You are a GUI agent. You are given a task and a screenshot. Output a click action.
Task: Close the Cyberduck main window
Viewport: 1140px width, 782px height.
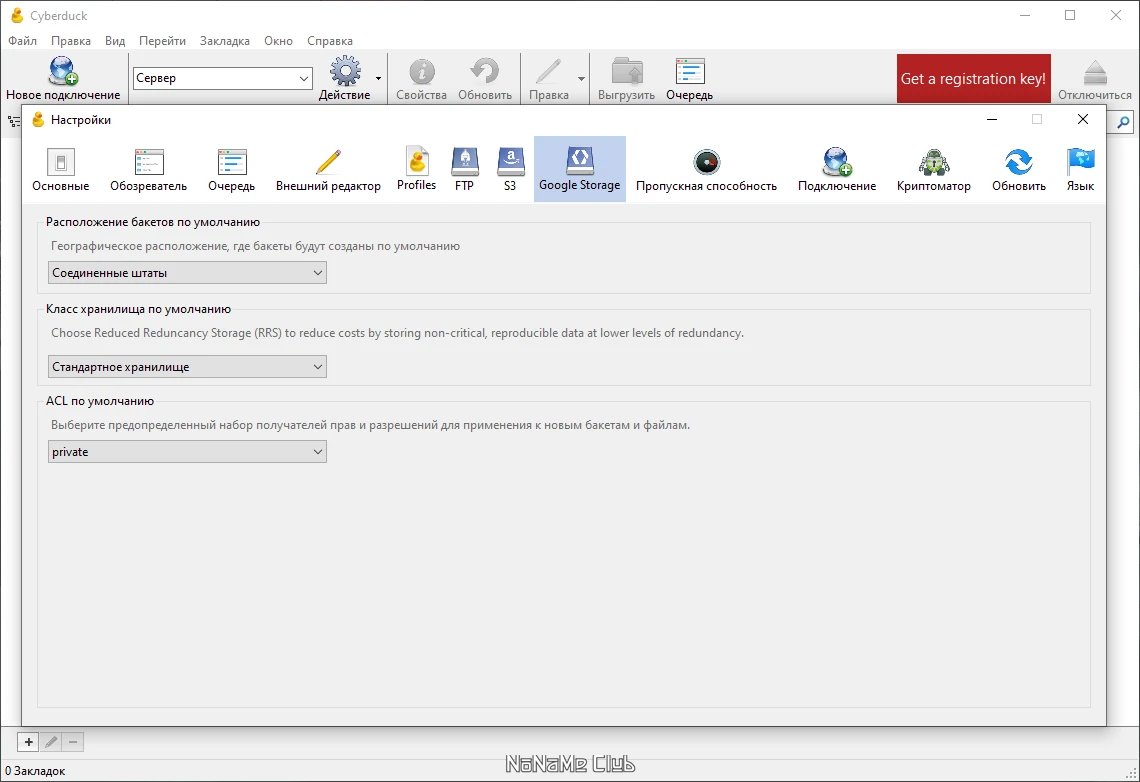(1116, 15)
